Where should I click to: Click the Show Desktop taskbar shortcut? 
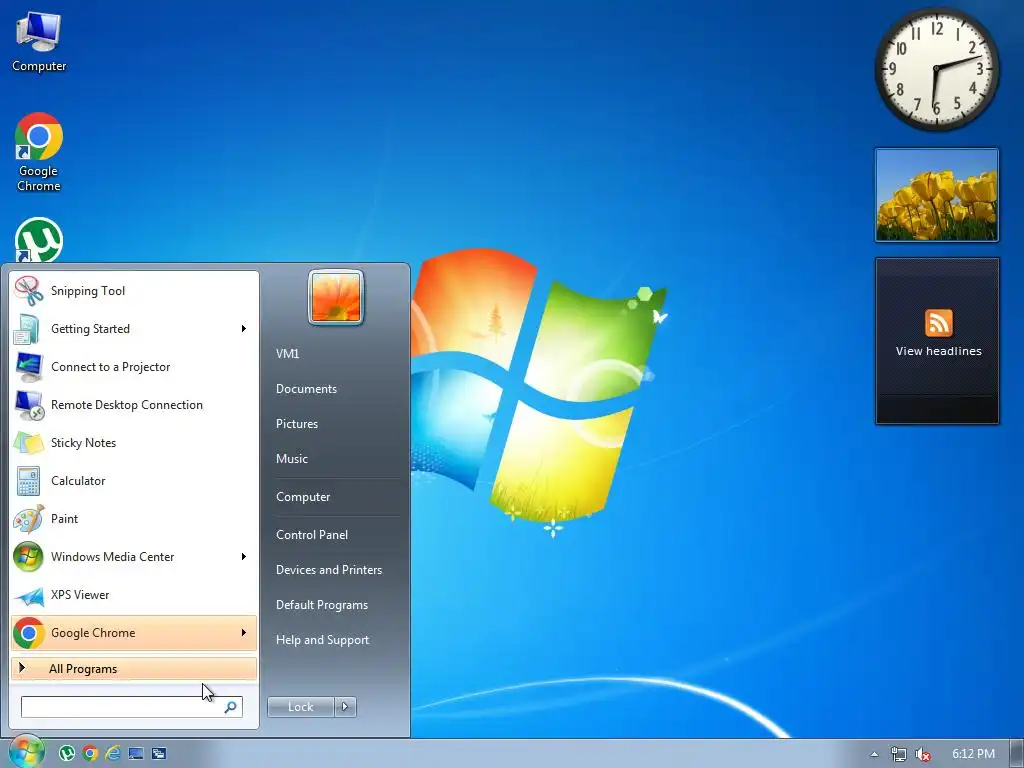point(136,754)
